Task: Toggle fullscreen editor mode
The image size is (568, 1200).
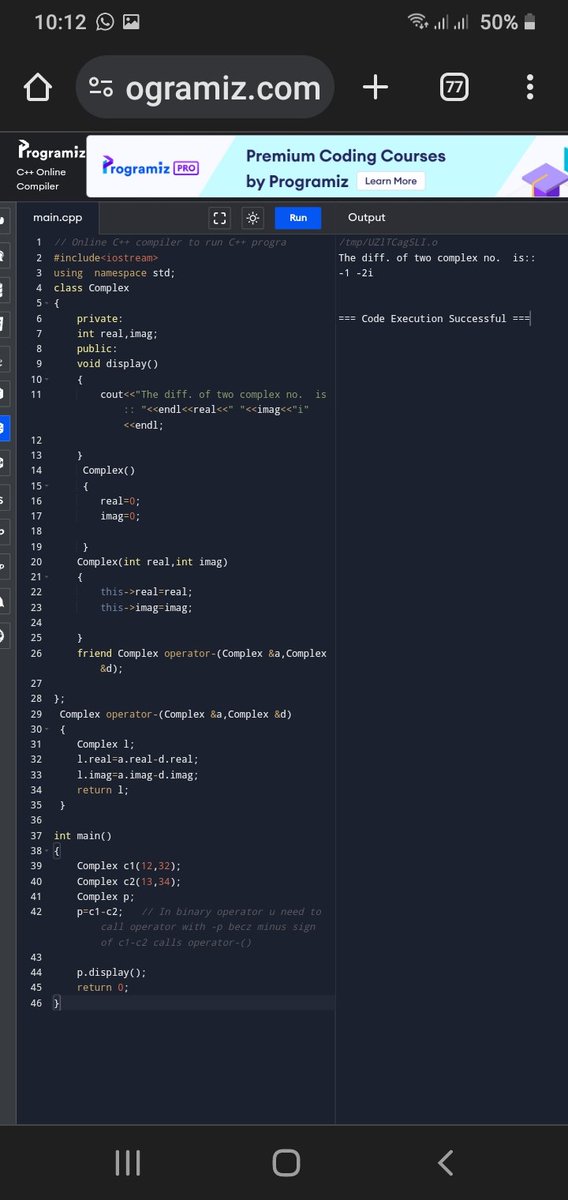Action: tap(220, 218)
